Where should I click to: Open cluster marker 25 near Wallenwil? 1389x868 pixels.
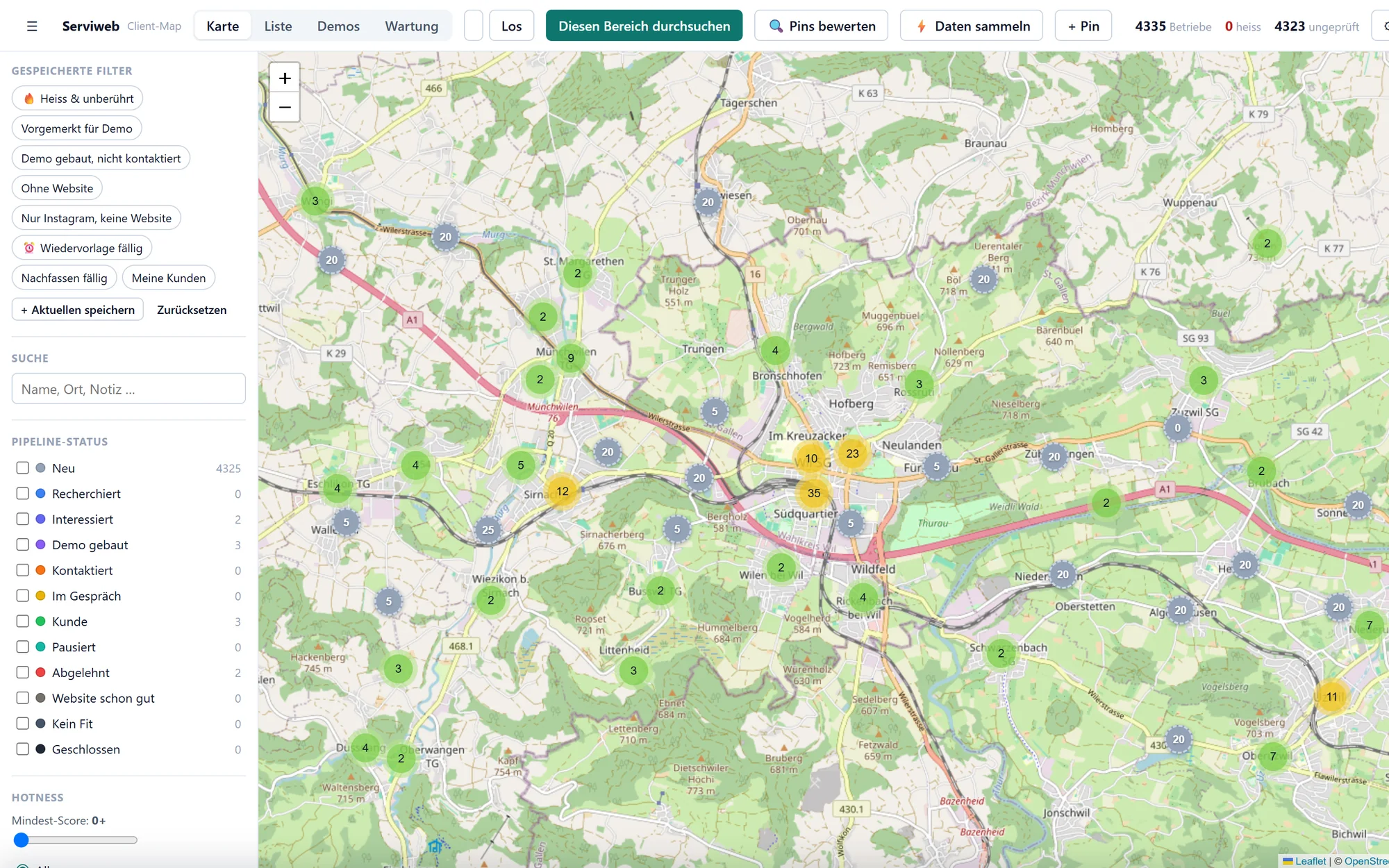pos(488,530)
